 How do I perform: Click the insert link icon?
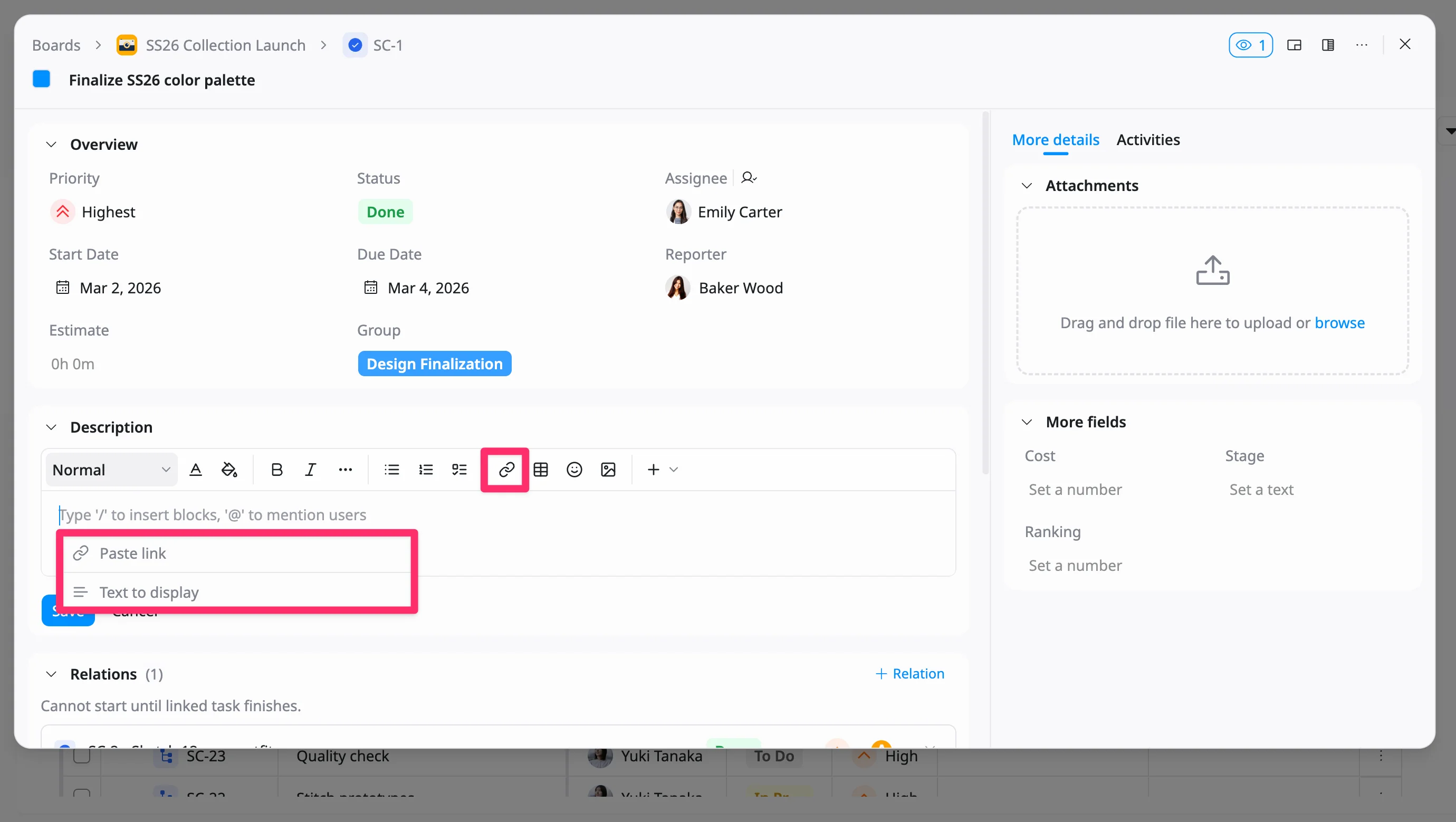(506, 470)
